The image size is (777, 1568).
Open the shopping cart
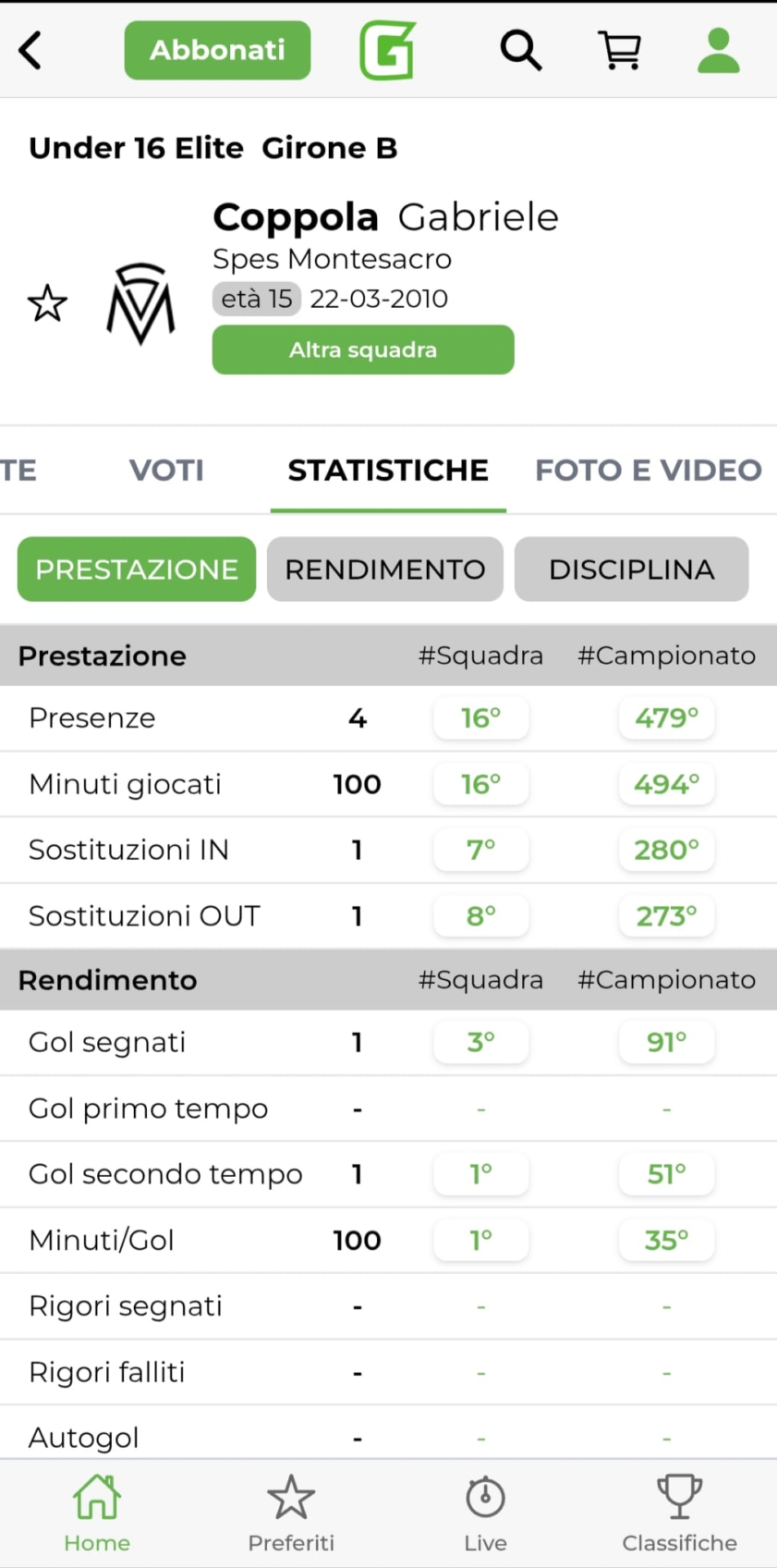[x=620, y=51]
